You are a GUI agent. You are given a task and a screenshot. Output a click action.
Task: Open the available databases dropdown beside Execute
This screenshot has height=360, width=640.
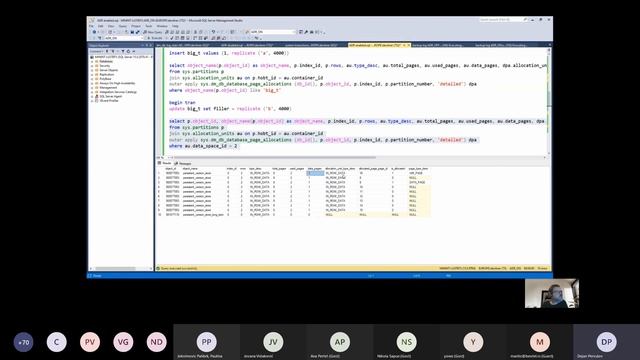pyautogui.click(x=124, y=38)
